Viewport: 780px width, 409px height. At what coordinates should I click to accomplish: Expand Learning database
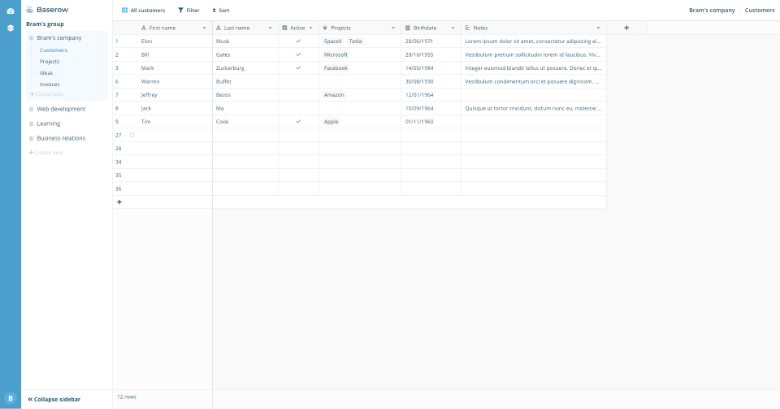pos(48,124)
